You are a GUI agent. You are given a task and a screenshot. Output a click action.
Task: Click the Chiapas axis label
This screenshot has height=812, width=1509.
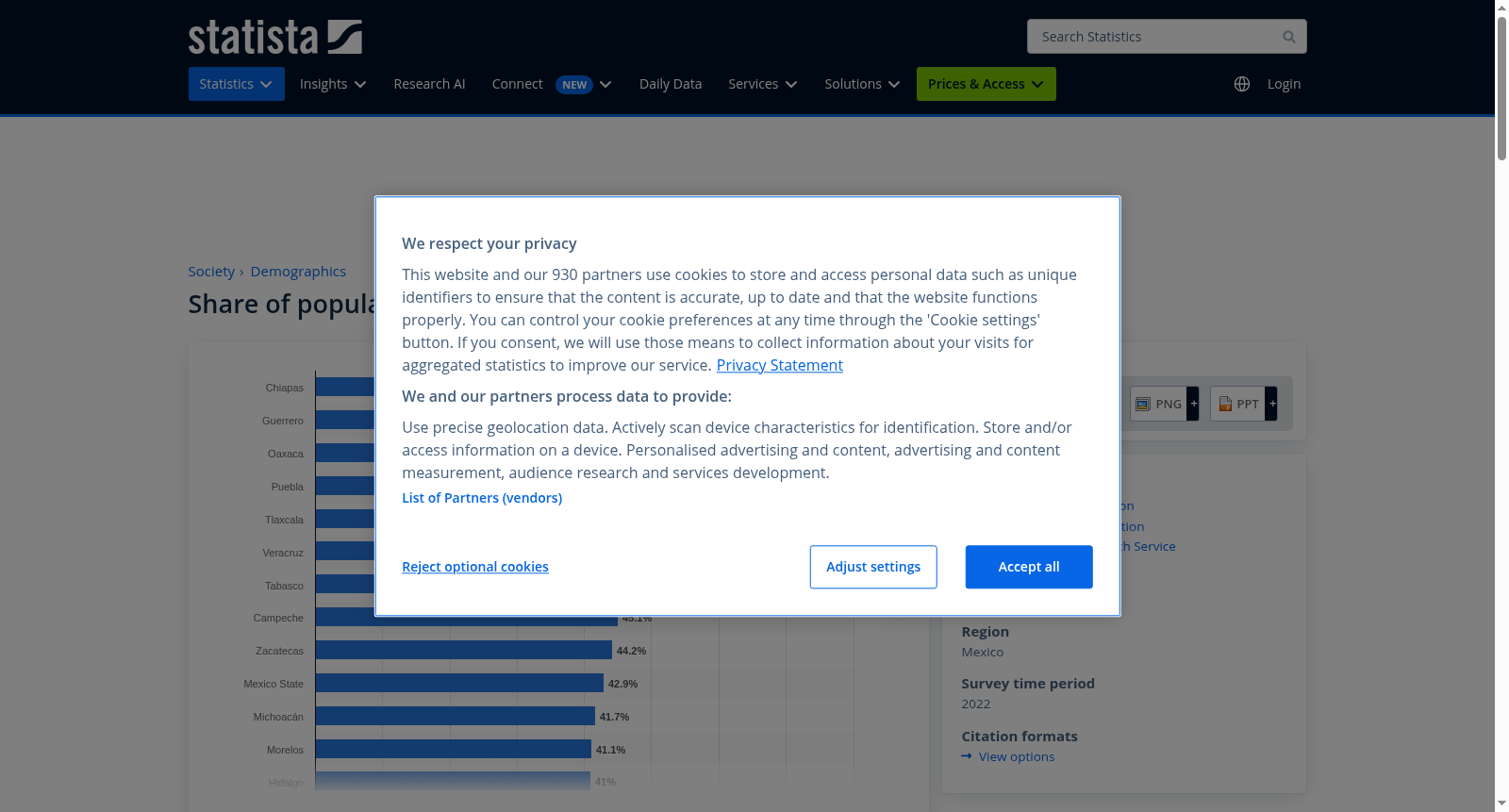pos(284,388)
